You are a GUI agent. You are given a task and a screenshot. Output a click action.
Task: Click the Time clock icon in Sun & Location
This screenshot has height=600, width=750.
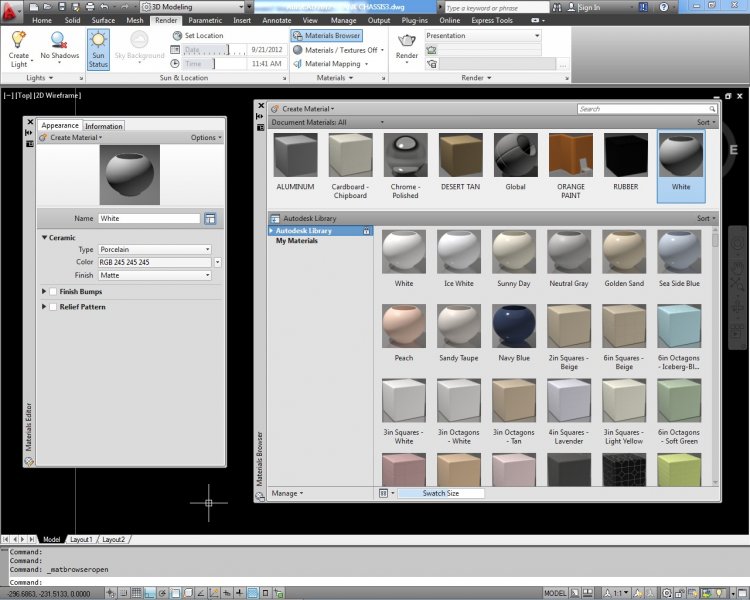tap(175, 64)
